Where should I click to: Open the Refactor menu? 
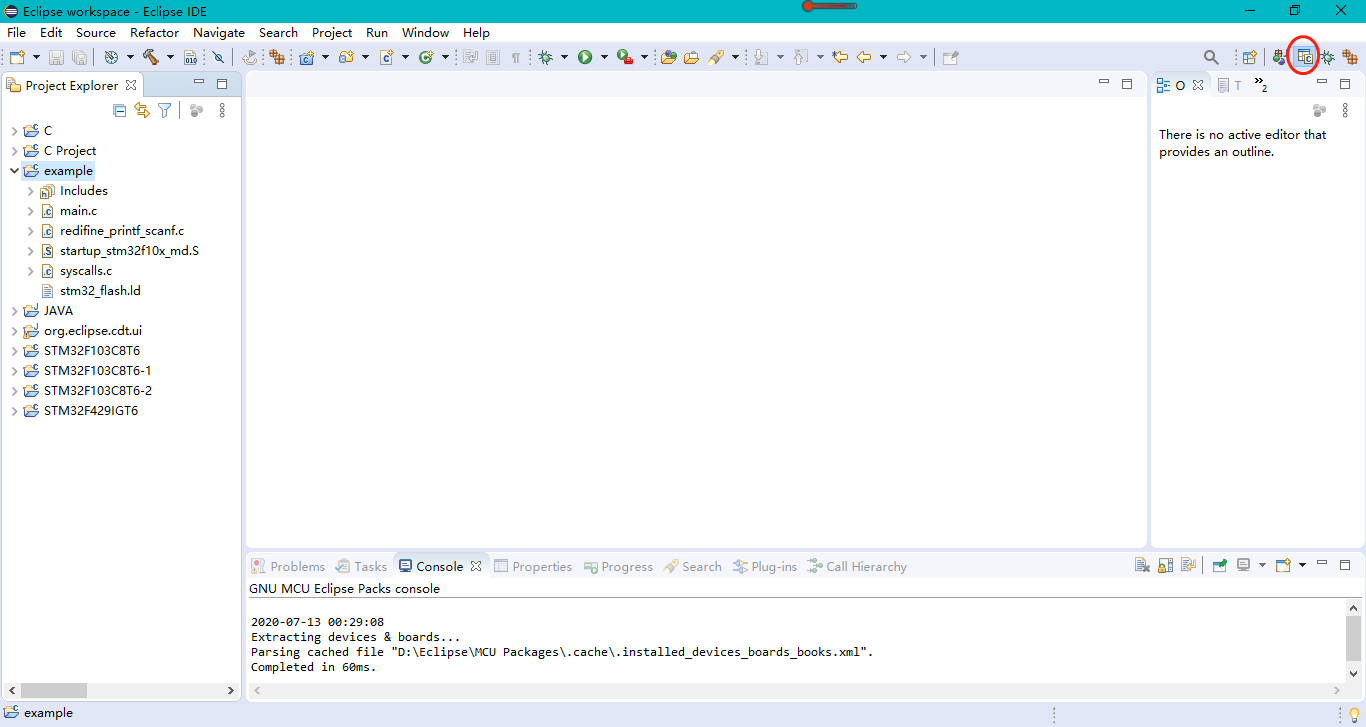pyautogui.click(x=155, y=33)
